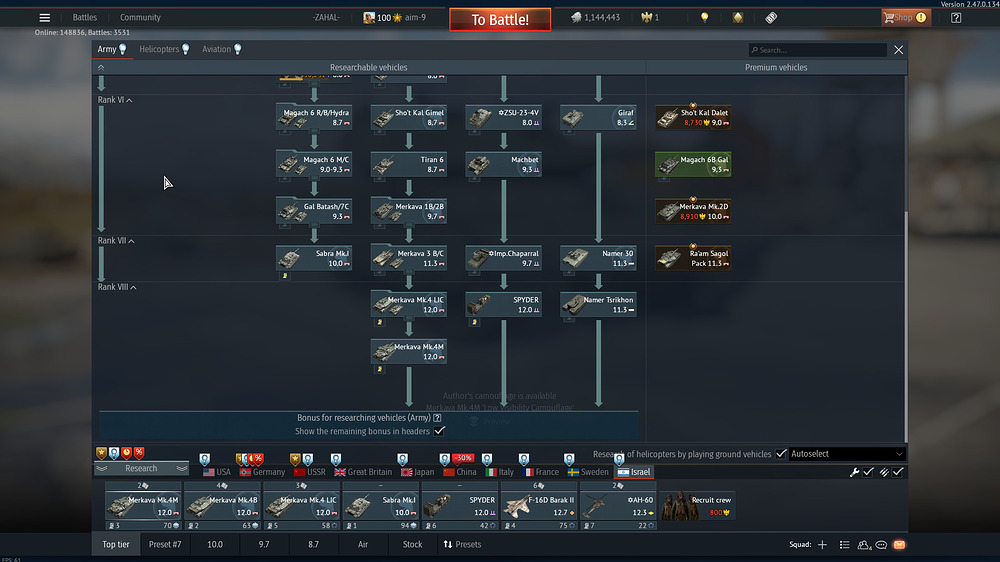
Task: Click Recruit crew slot
Action: click(697, 506)
